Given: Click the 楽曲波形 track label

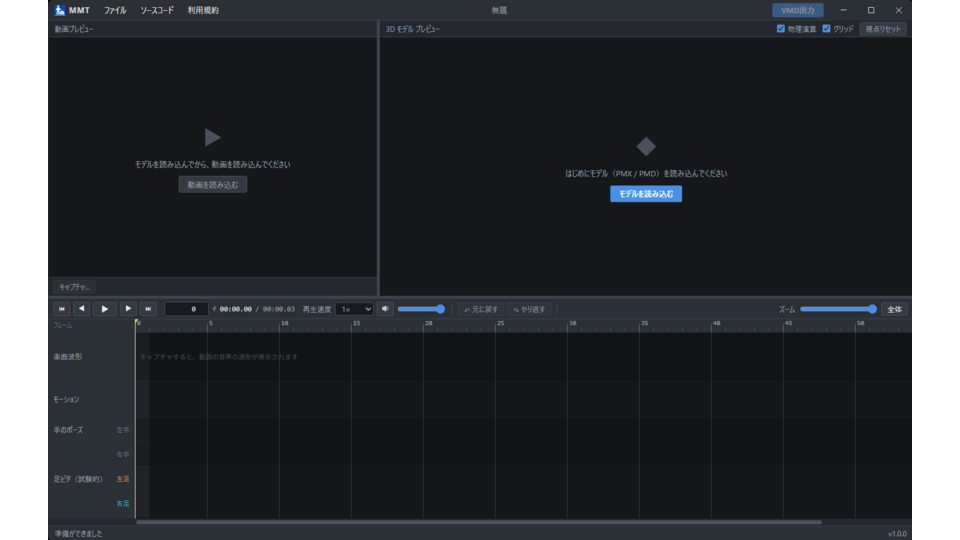Looking at the screenshot, I should pyautogui.click(x=67, y=356).
